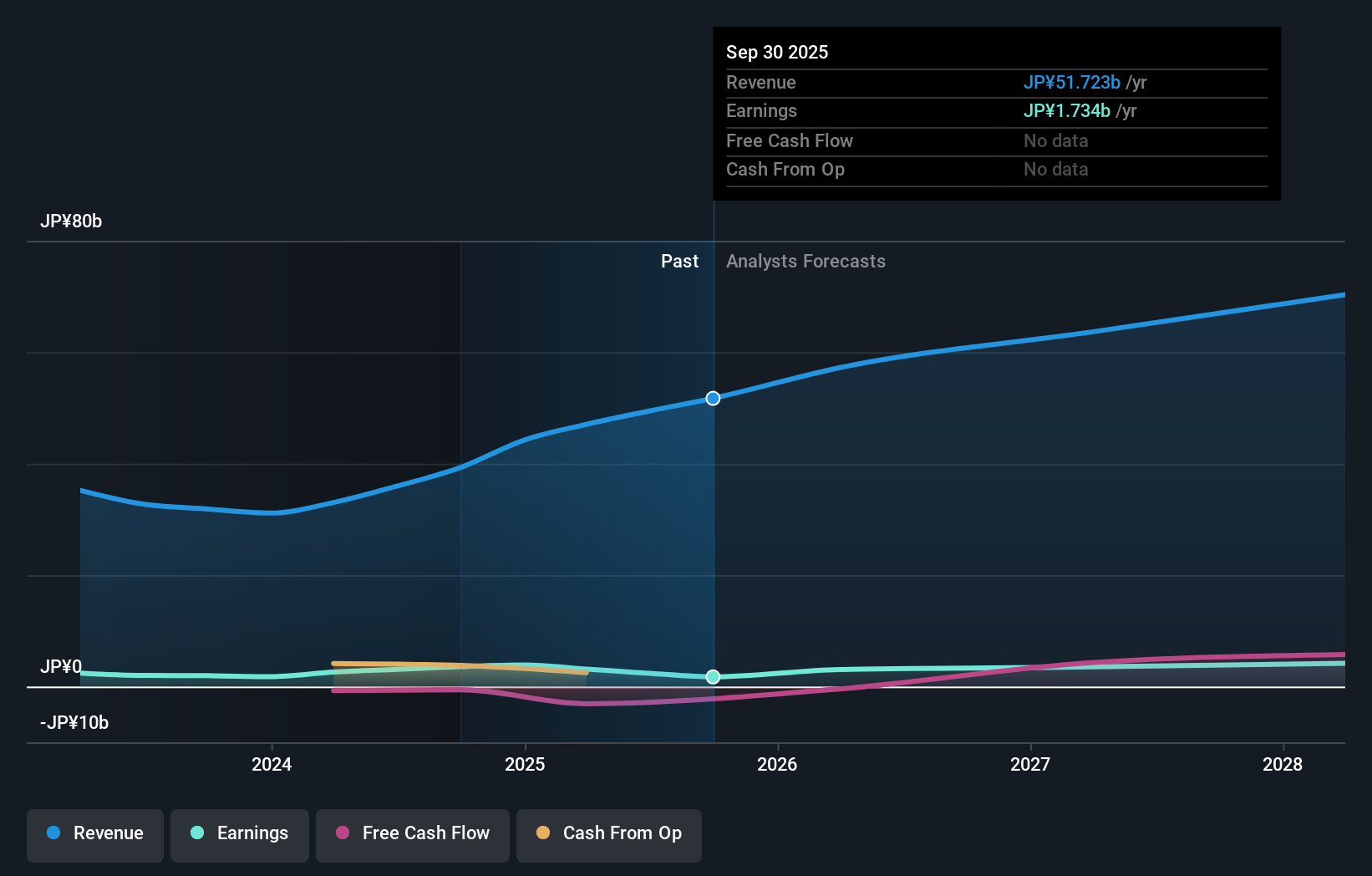The width and height of the screenshot is (1372, 876).
Task: Click the 2026 axis label on the timeline
Action: [778, 764]
